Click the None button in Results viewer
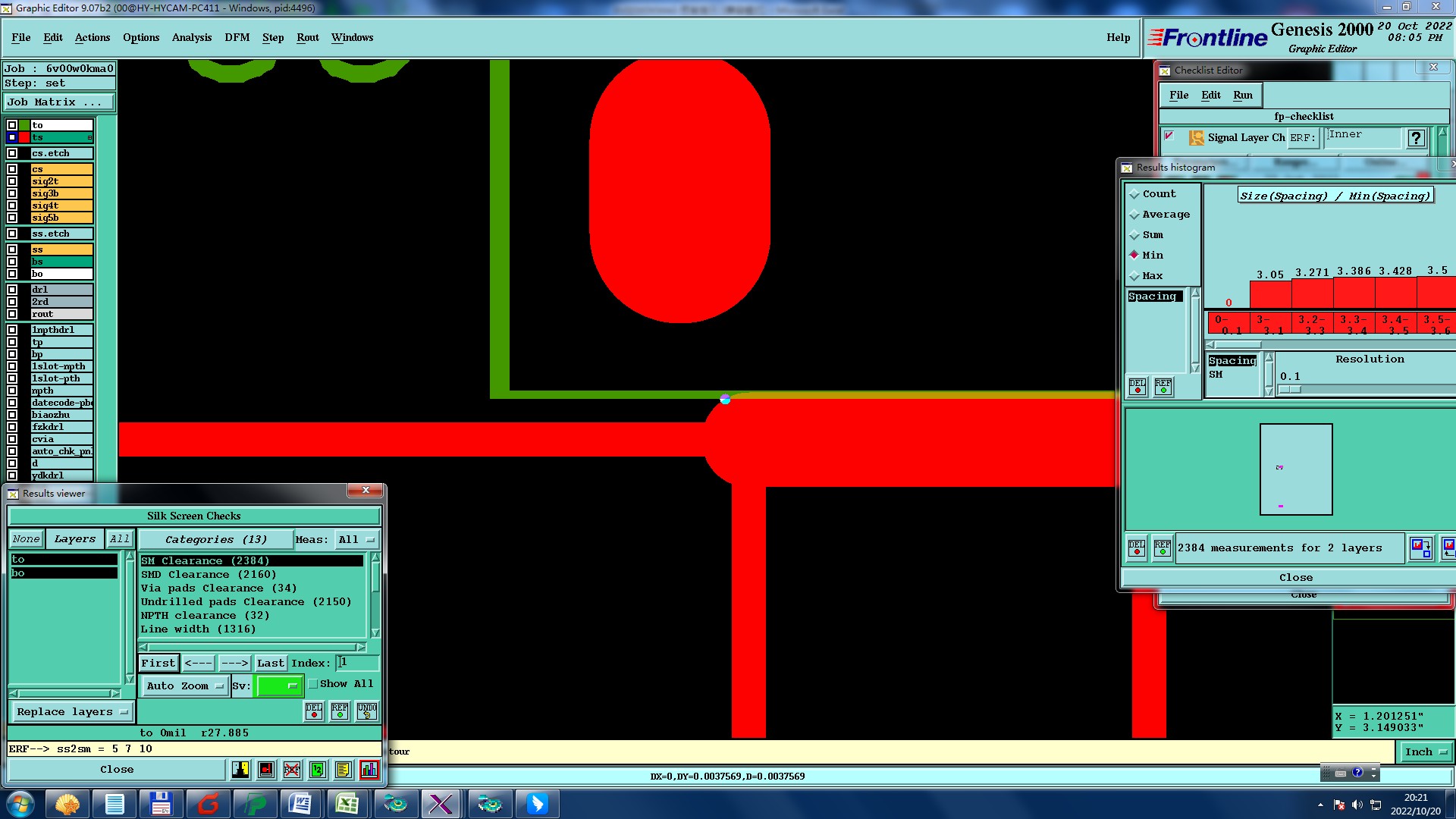This screenshot has height=819, width=1456. [x=26, y=539]
